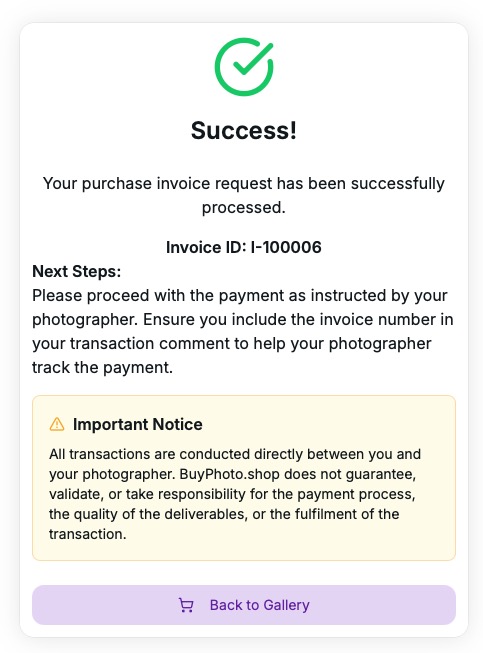Screen dimensions: 483x653
Task: Click the 'track the payment' text
Action: [102, 368]
